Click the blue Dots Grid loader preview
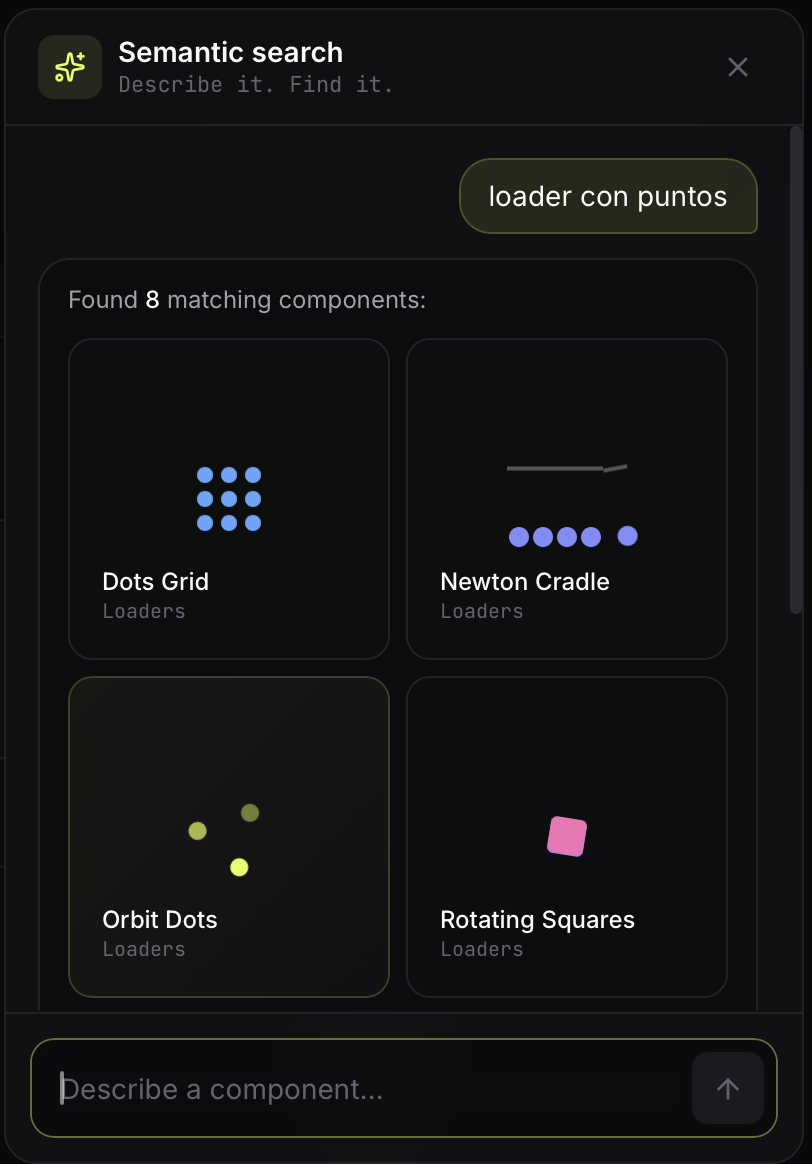The image size is (812, 1164). click(229, 499)
